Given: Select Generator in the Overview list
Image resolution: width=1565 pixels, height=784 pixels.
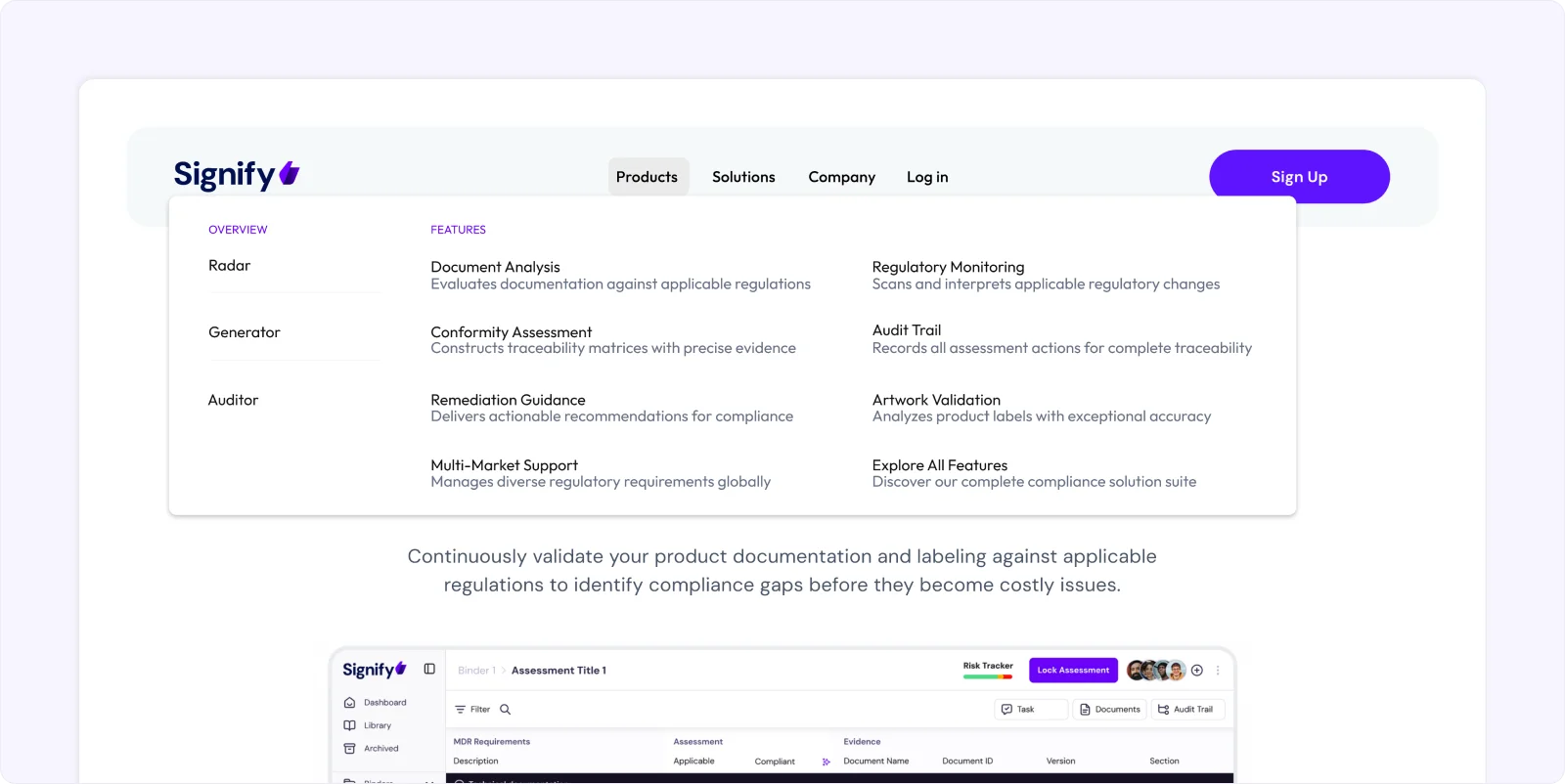Looking at the screenshot, I should (245, 332).
